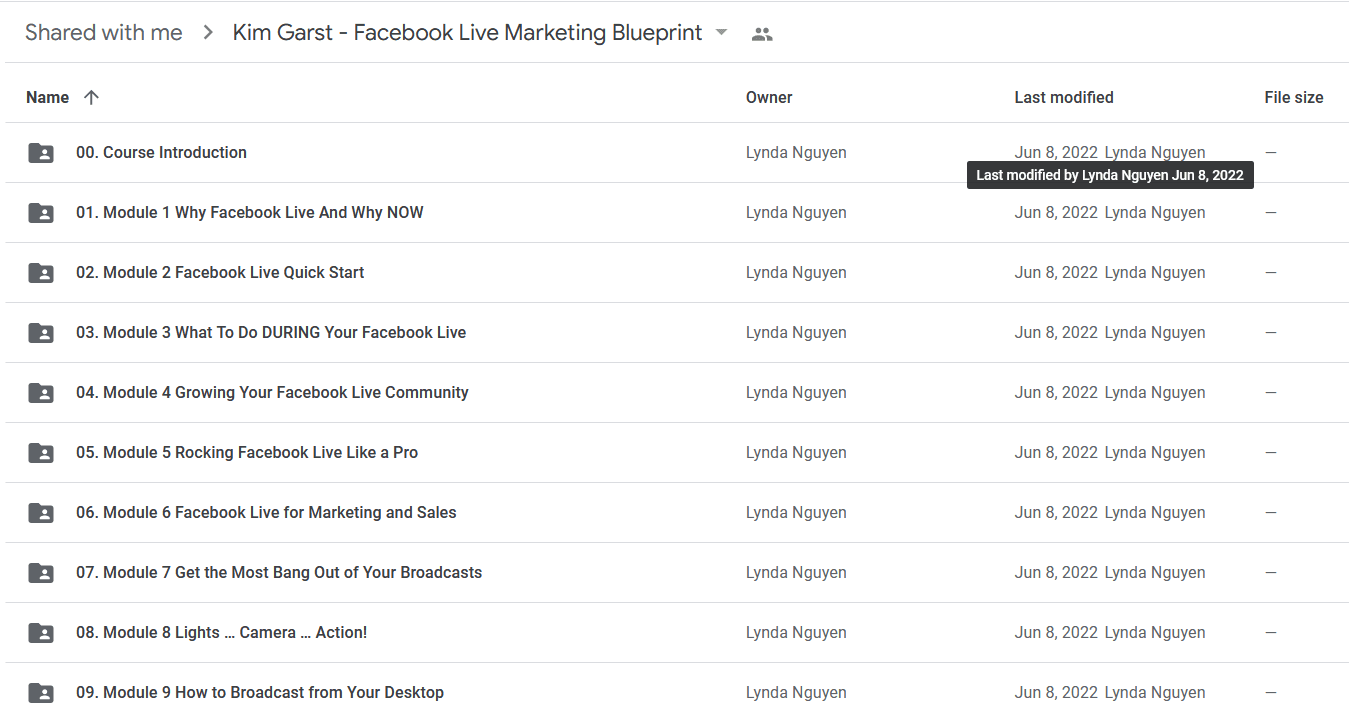
Task: Click owner Lynda Nguyen in Module 2 row
Action: 796,272
